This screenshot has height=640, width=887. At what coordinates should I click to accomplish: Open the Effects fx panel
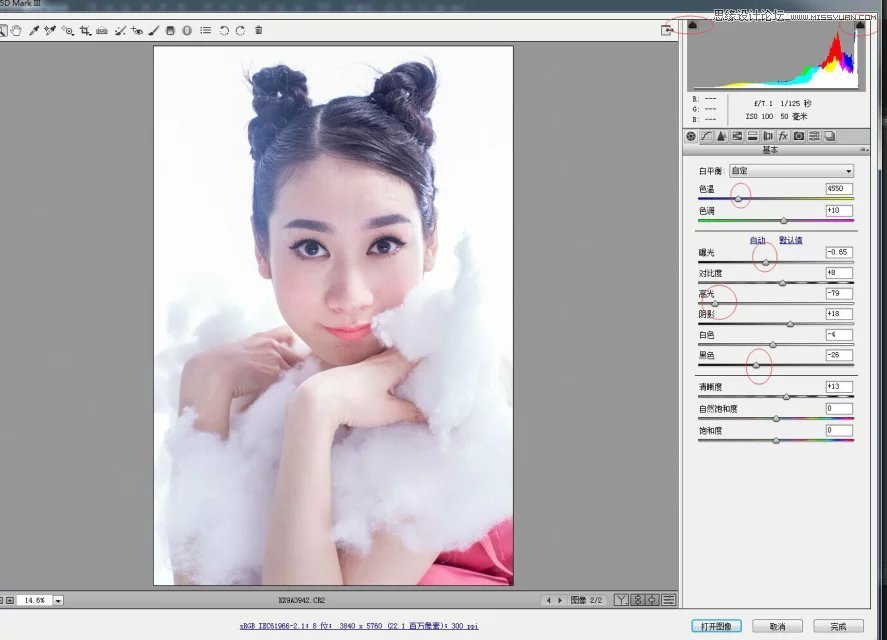tap(783, 136)
